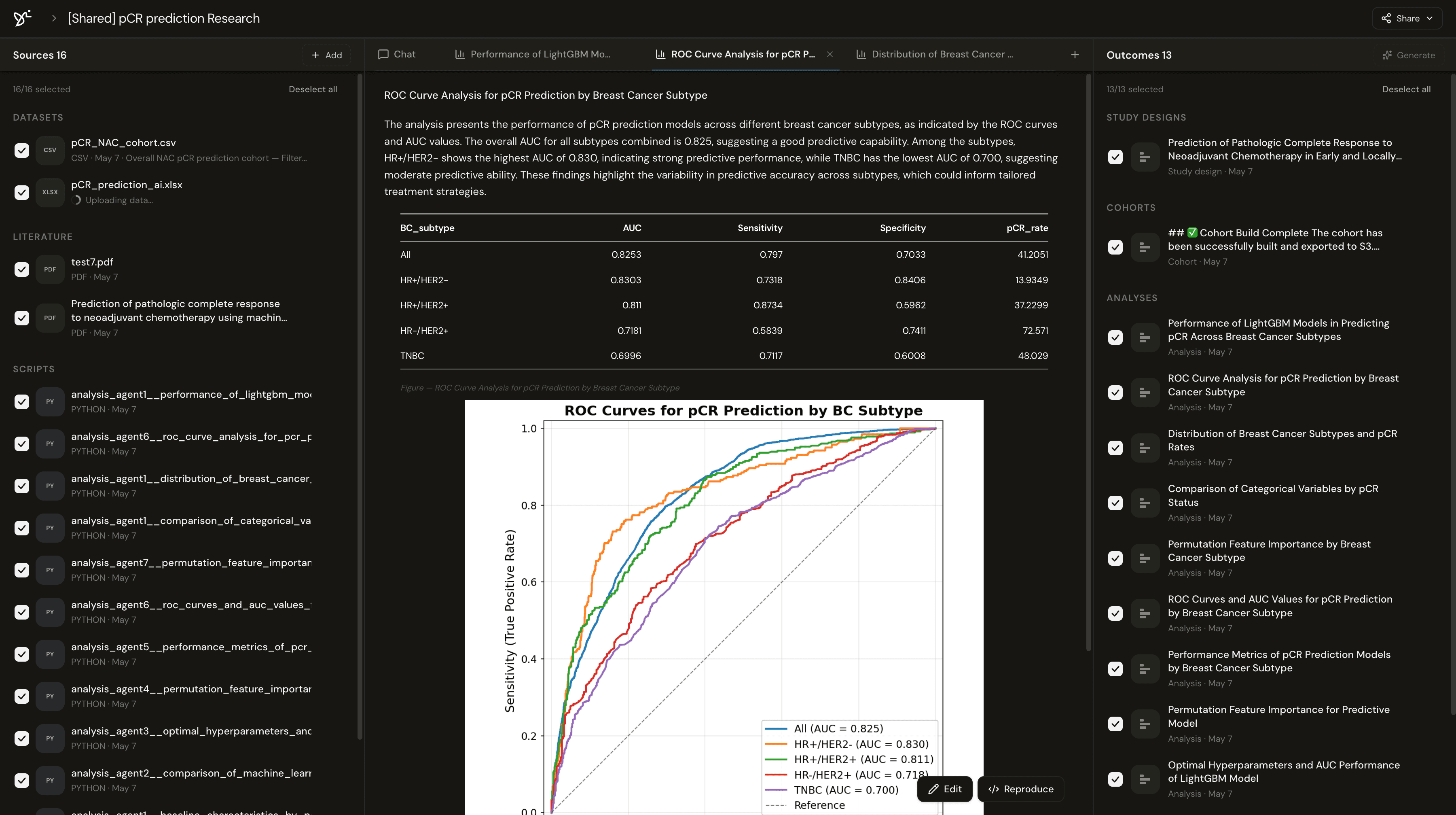Click icon for ROC Curves and AUC Values outcome
The width and height of the screenshot is (1456, 815).
pos(1145,613)
